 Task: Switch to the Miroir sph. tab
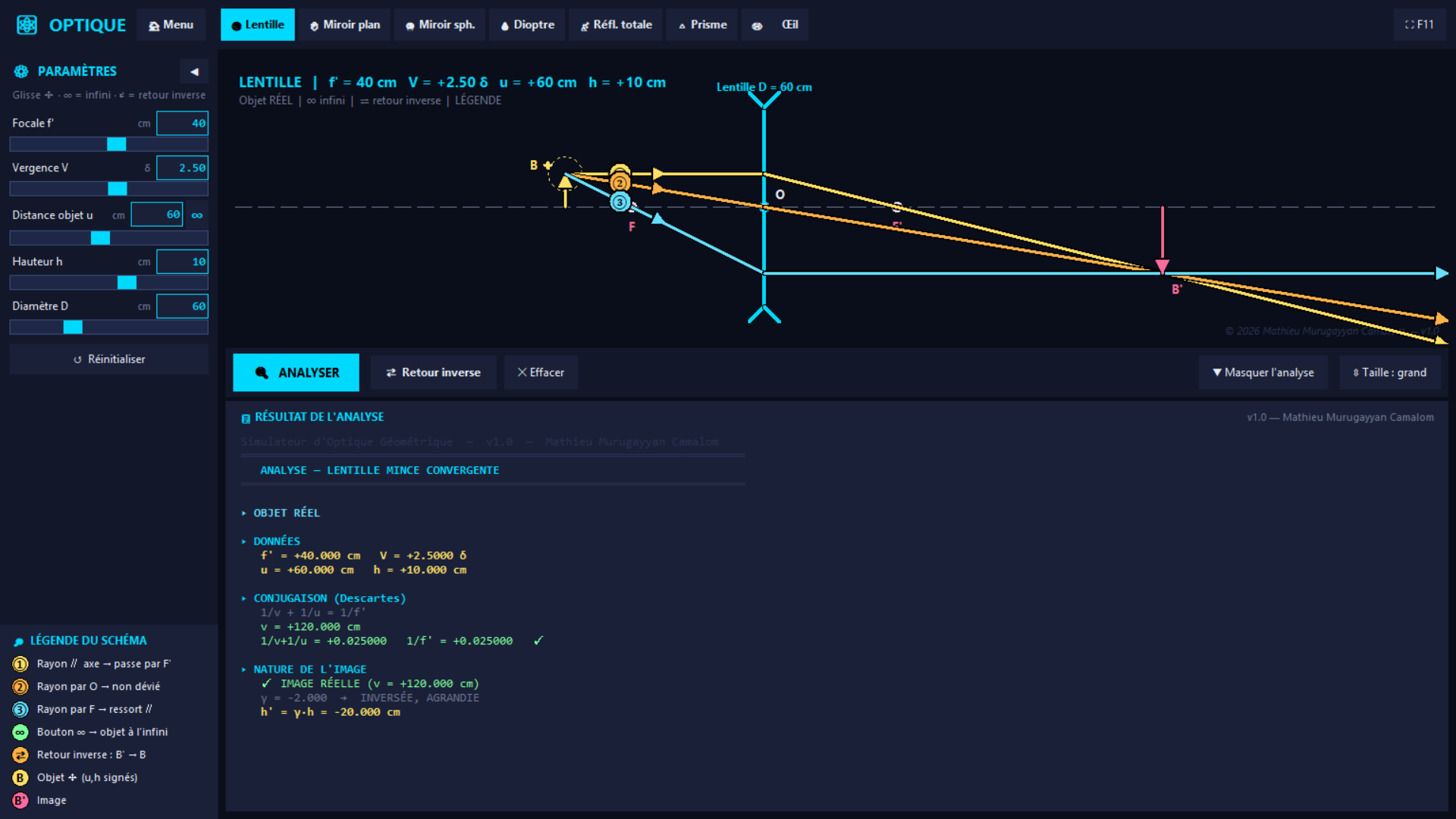pos(440,25)
